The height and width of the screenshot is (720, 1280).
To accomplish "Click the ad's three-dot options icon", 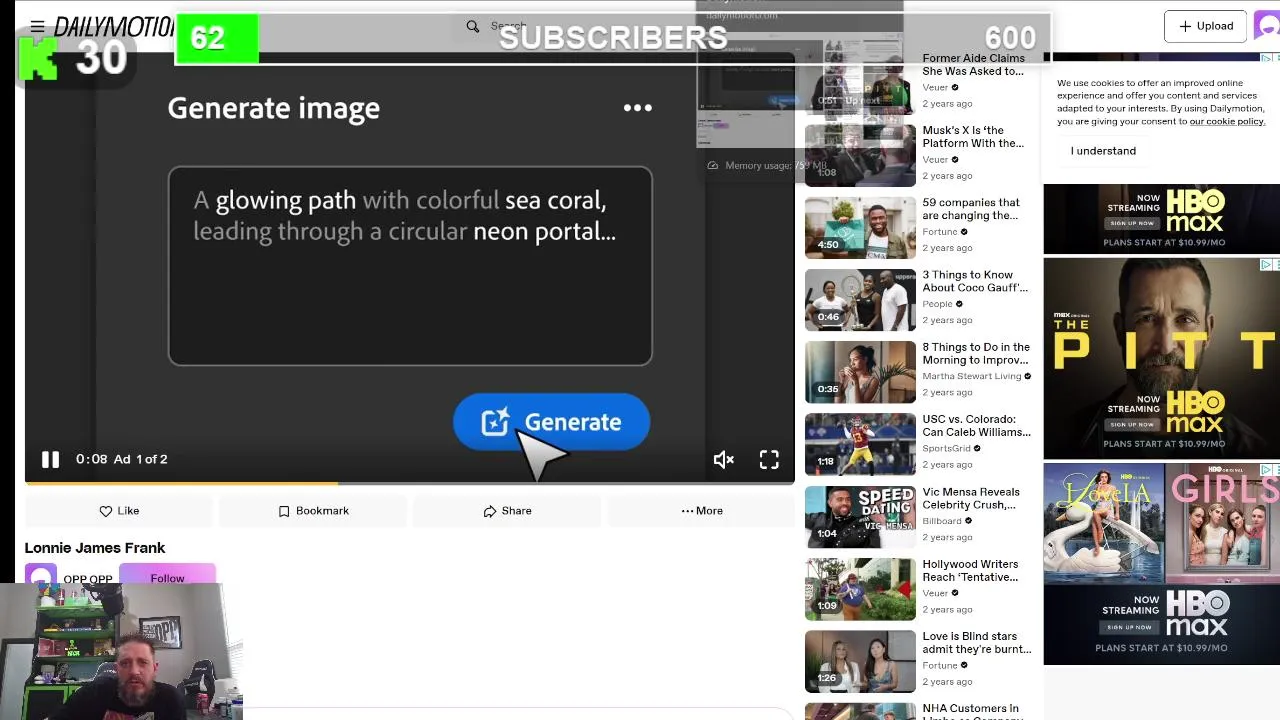I will (638, 108).
